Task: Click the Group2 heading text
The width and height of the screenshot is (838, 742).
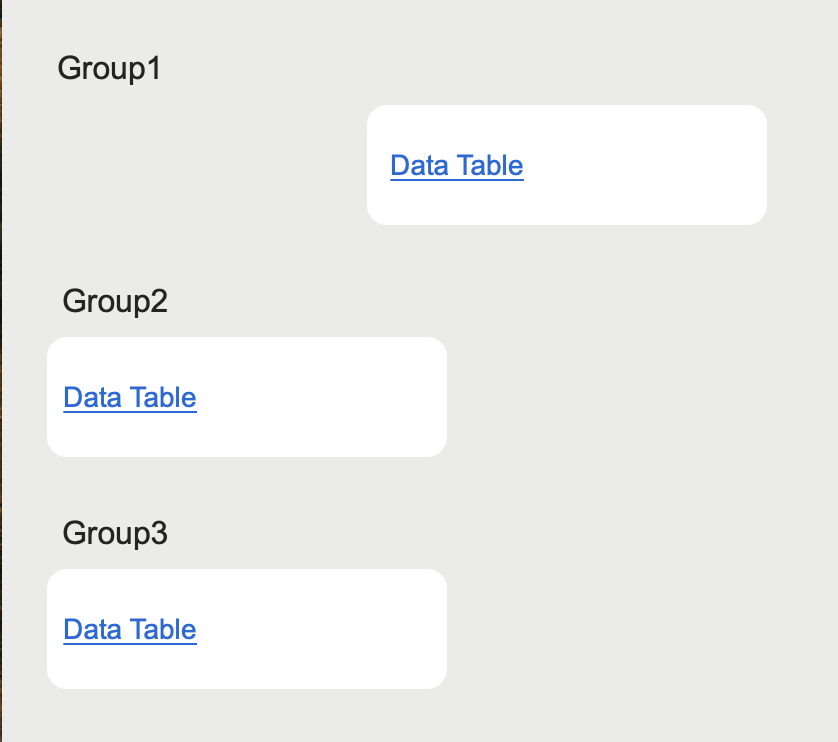Action: [x=115, y=300]
